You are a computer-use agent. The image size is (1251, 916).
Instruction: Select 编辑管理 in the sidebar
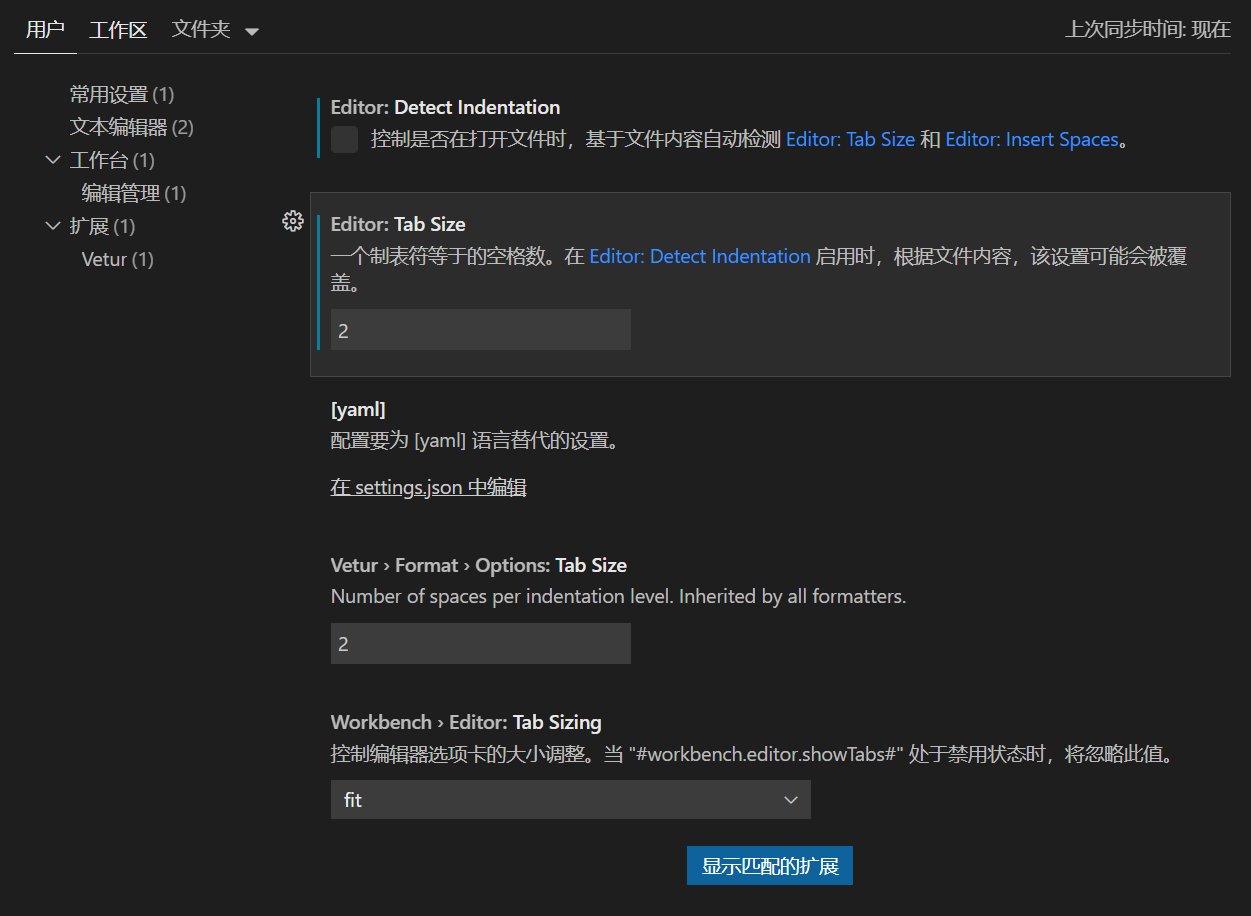click(133, 193)
